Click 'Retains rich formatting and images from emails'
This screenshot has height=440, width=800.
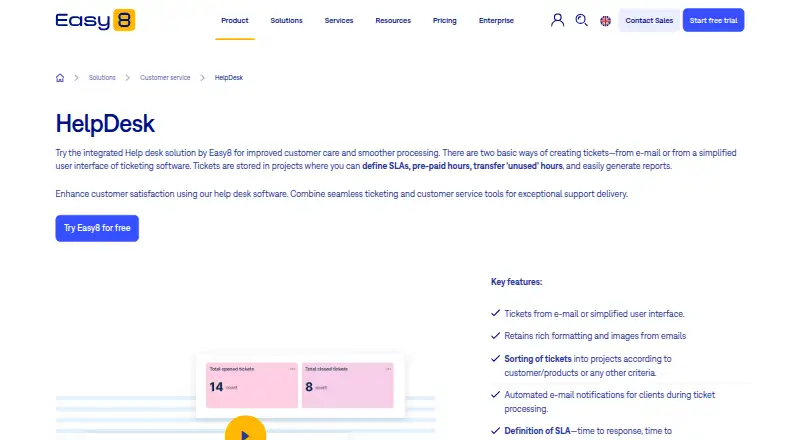[x=595, y=336]
